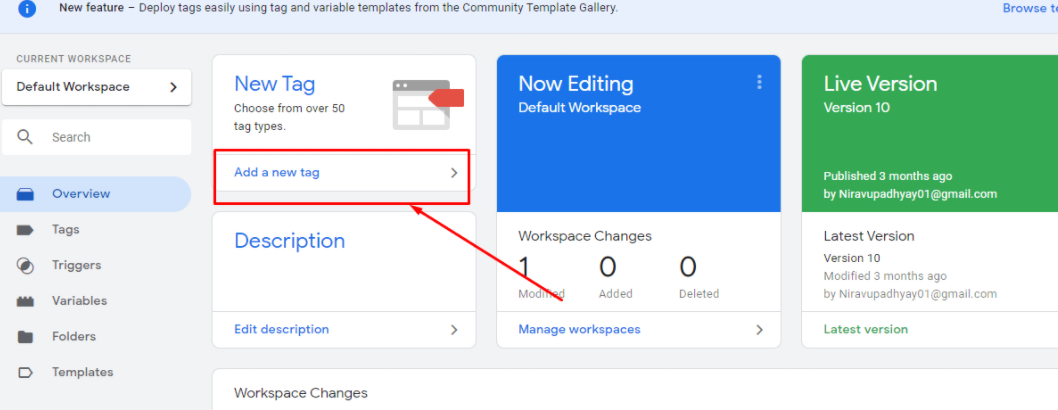
Task: Click the green Latest version link
Action: click(866, 330)
